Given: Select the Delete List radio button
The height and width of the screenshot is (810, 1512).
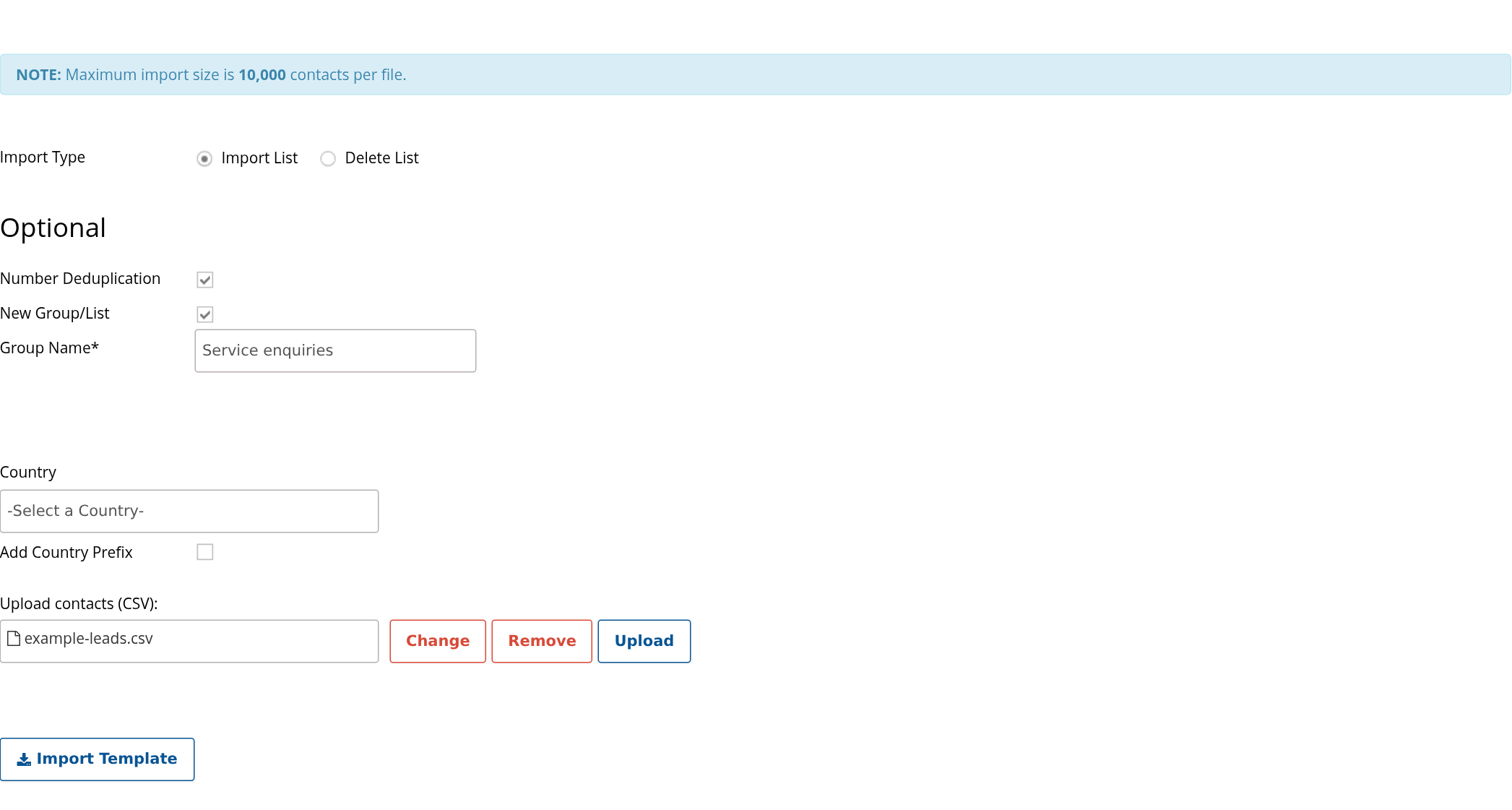Looking at the screenshot, I should [328, 158].
